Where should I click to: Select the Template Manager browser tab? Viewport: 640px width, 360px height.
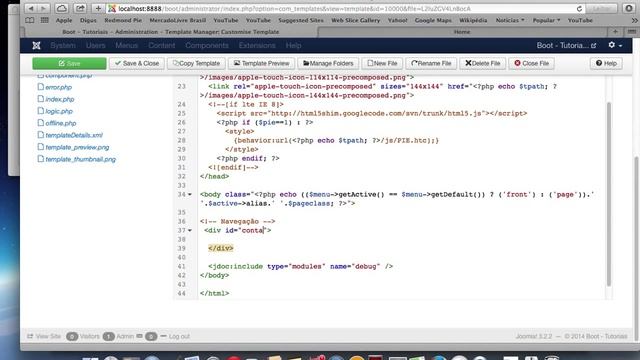[171, 32]
